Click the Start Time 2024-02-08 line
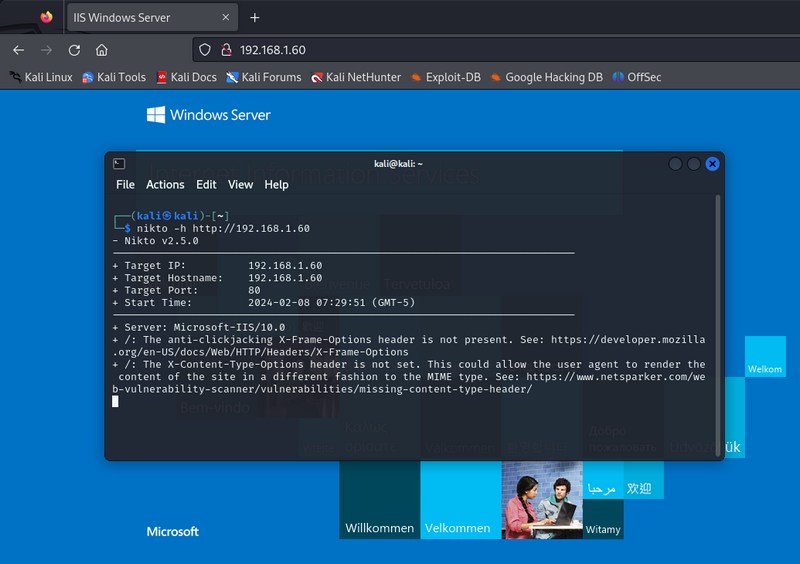The width and height of the screenshot is (800, 564). point(264,303)
